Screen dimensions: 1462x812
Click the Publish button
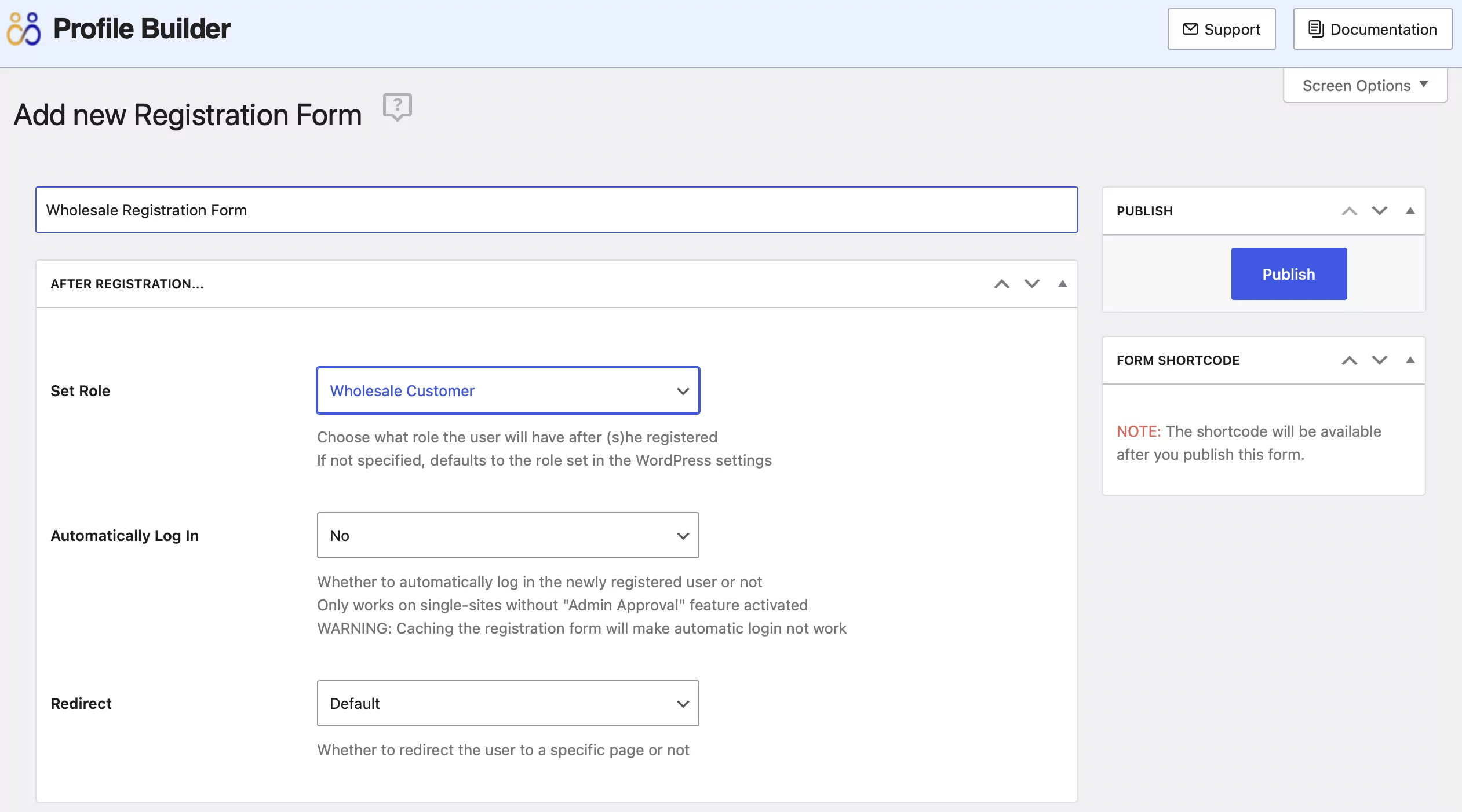1289,274
